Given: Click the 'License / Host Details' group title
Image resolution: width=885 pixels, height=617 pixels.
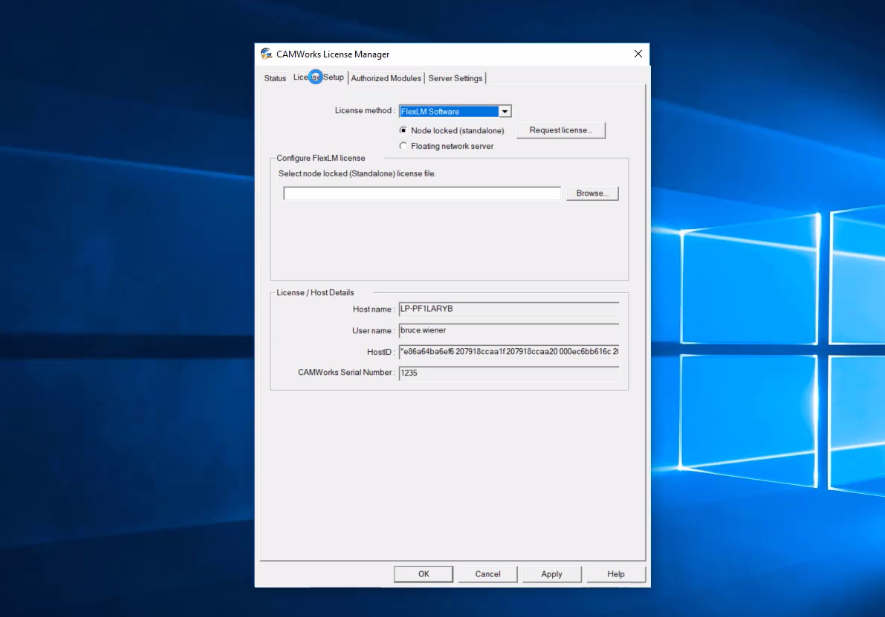Looking at the screenshot, I should (315, 292).
